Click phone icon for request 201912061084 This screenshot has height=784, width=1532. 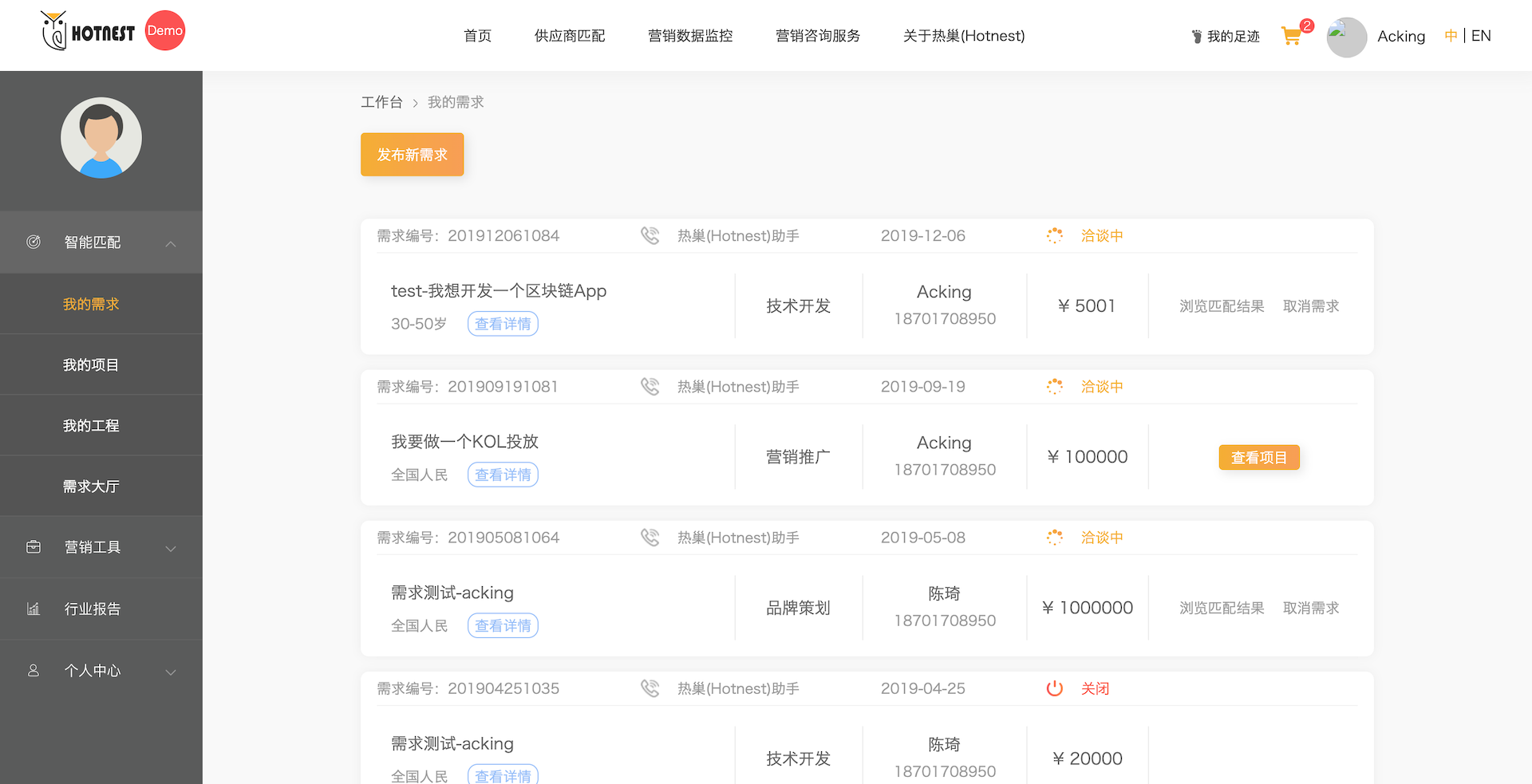(650, 235)
